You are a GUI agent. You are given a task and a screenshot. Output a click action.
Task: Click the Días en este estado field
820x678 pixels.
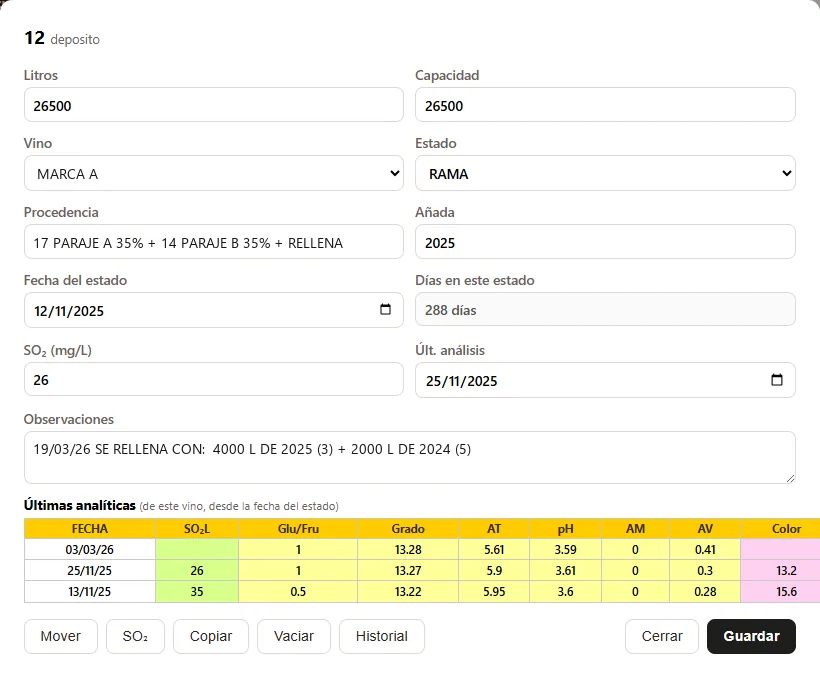coord(605,310)
